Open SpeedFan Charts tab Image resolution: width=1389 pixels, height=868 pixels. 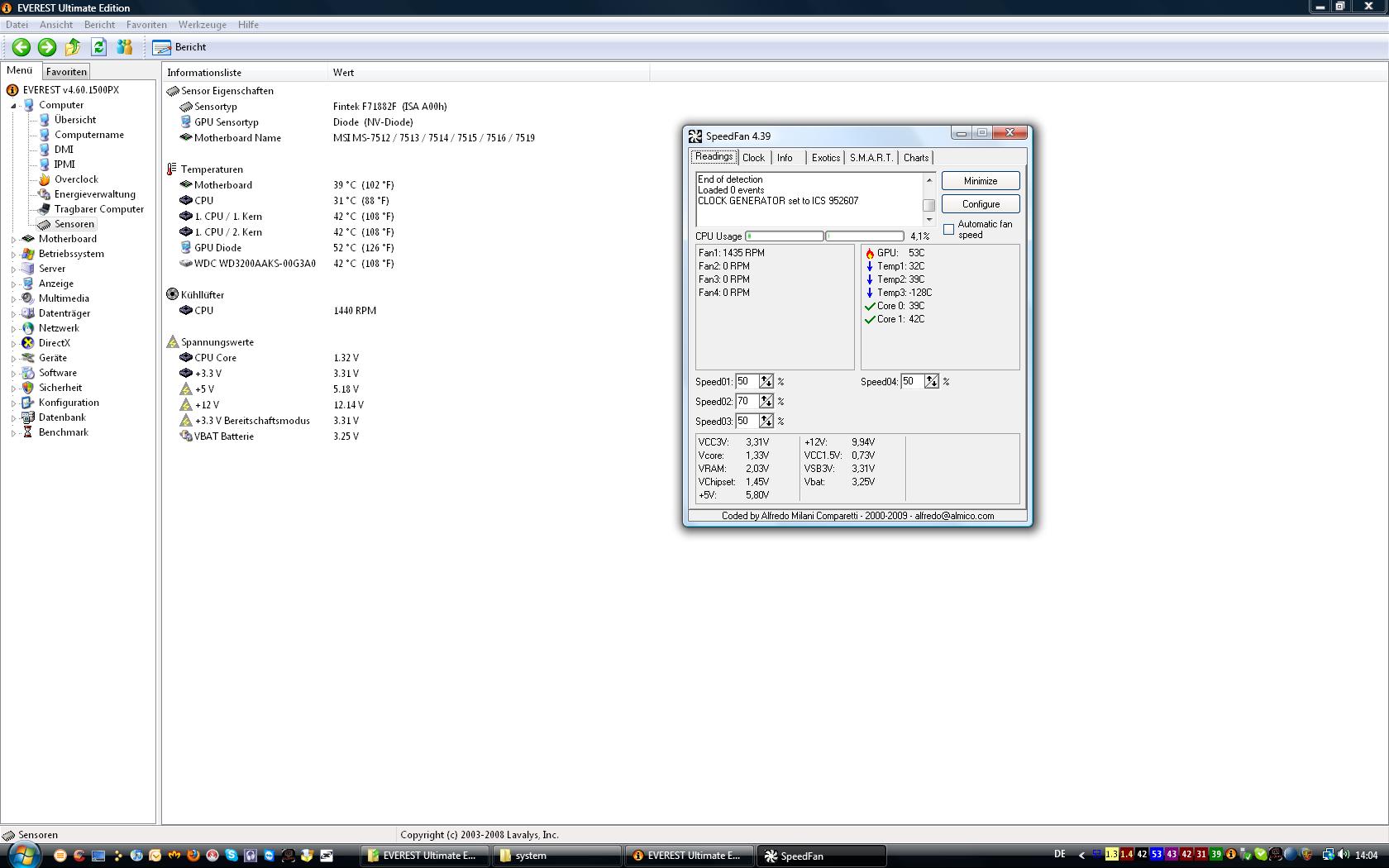(916, 158)
